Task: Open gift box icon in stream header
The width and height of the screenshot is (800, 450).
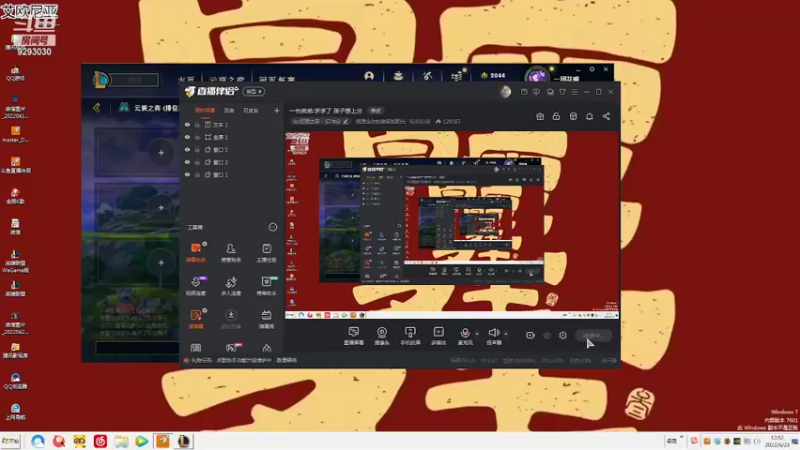Action: point(540,116)
